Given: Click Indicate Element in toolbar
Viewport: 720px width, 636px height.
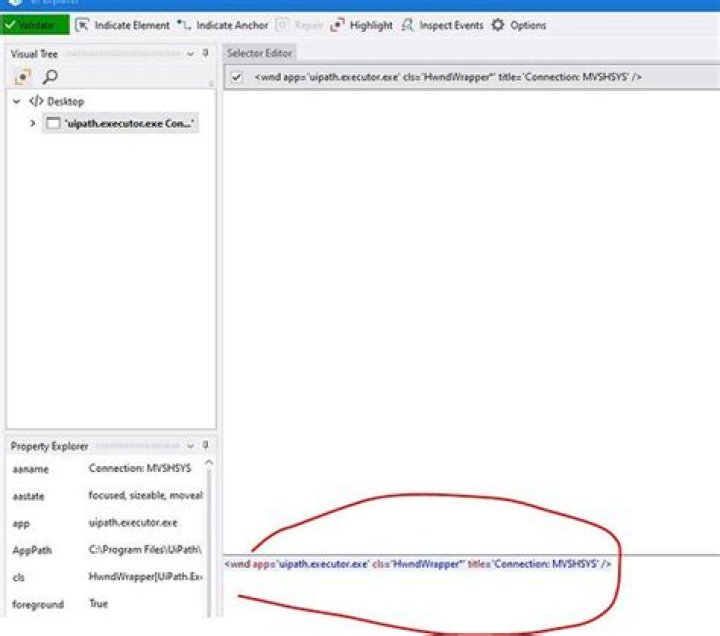Looking at the screenshot, I should 123,25.
